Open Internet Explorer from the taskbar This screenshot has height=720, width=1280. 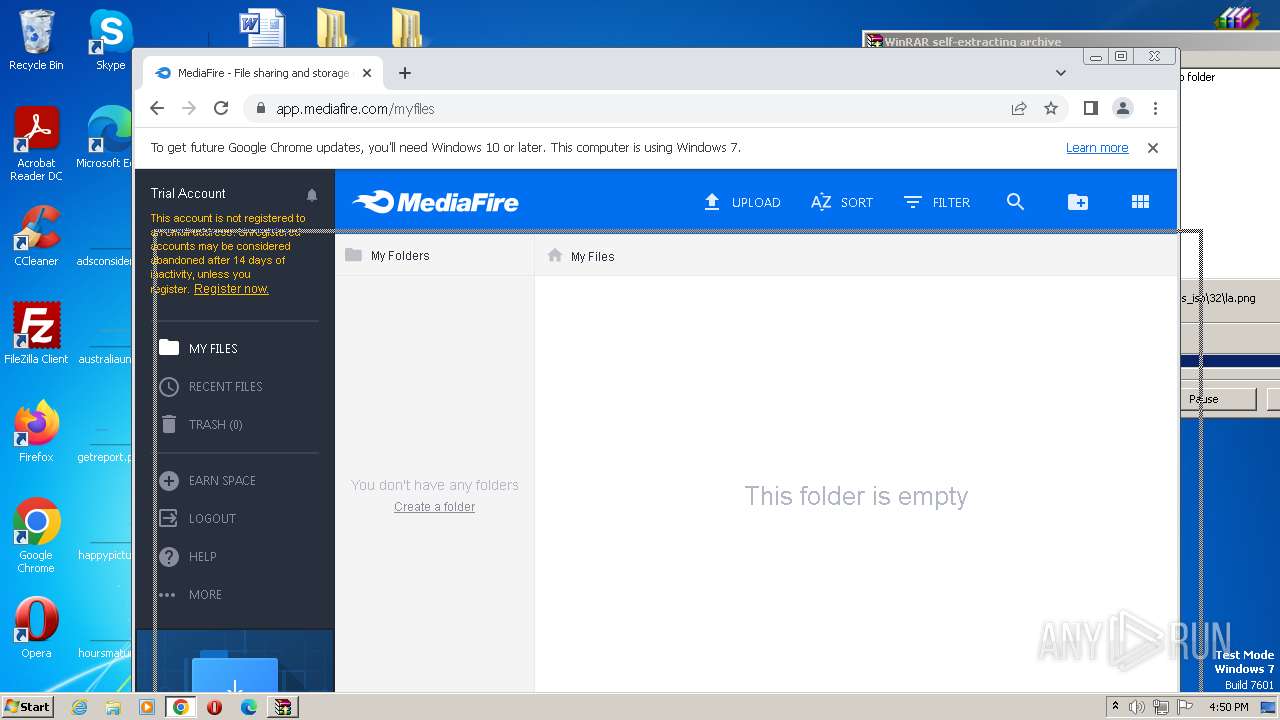point(79,707)
